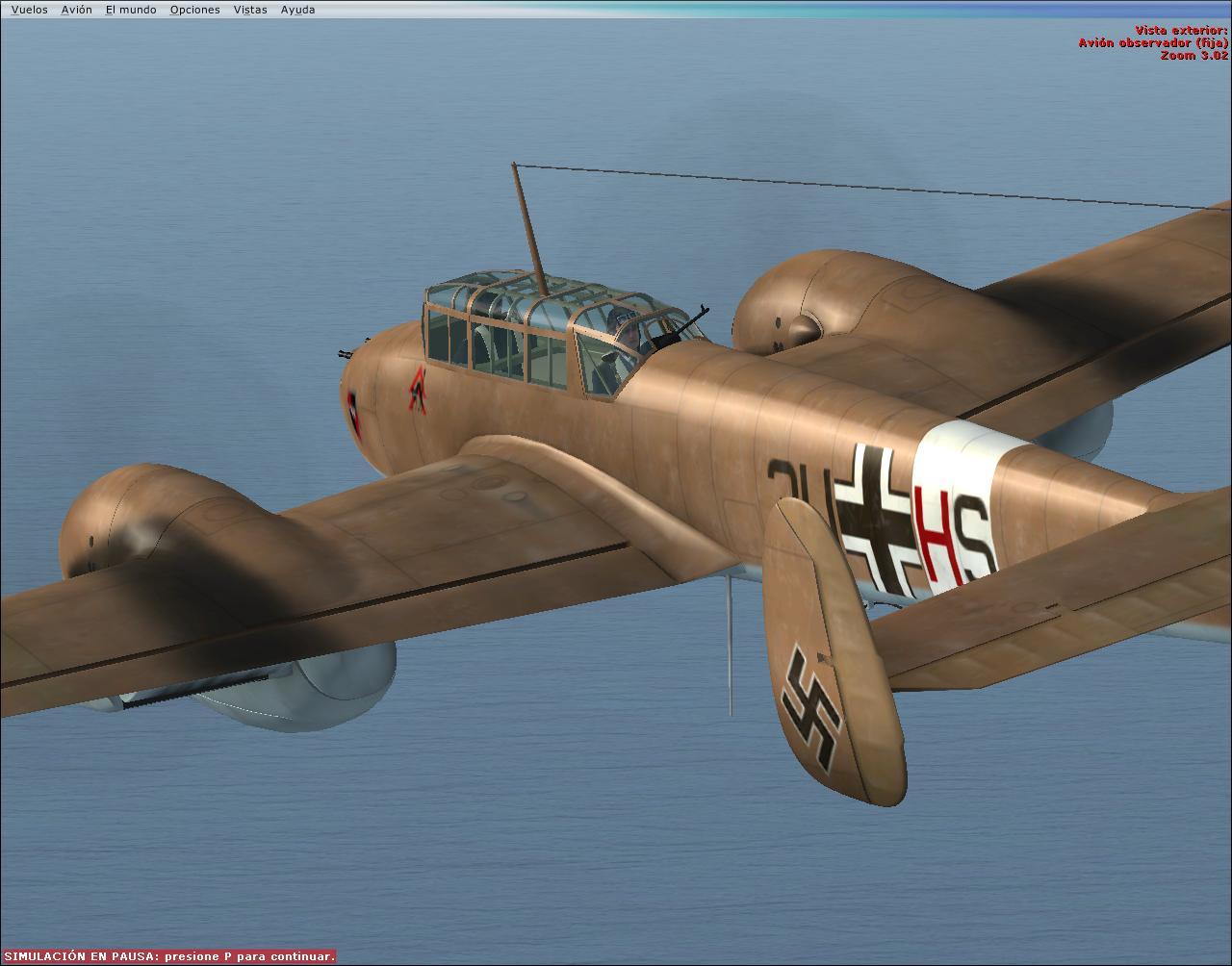Open the Ayuda menu

click(297, 10)
